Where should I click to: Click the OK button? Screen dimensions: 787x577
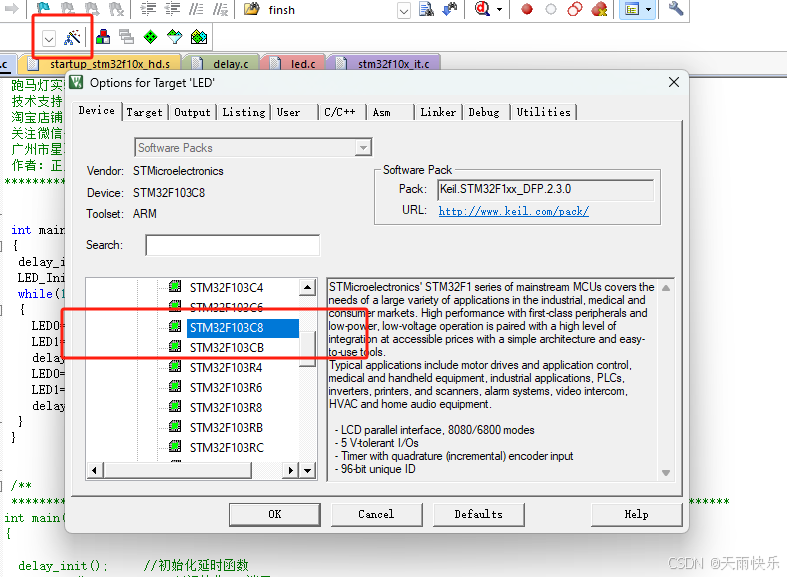coord(275,514)
